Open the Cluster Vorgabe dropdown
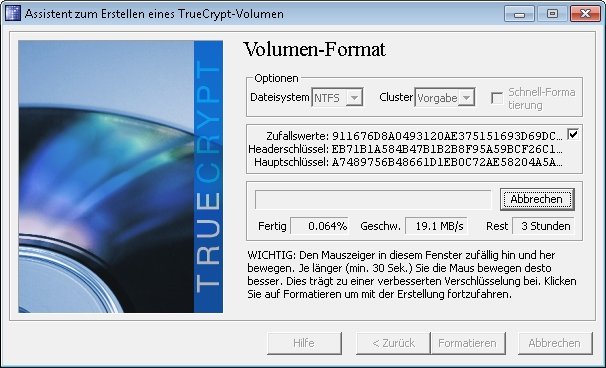606x368 pixels. pos(444,98)
